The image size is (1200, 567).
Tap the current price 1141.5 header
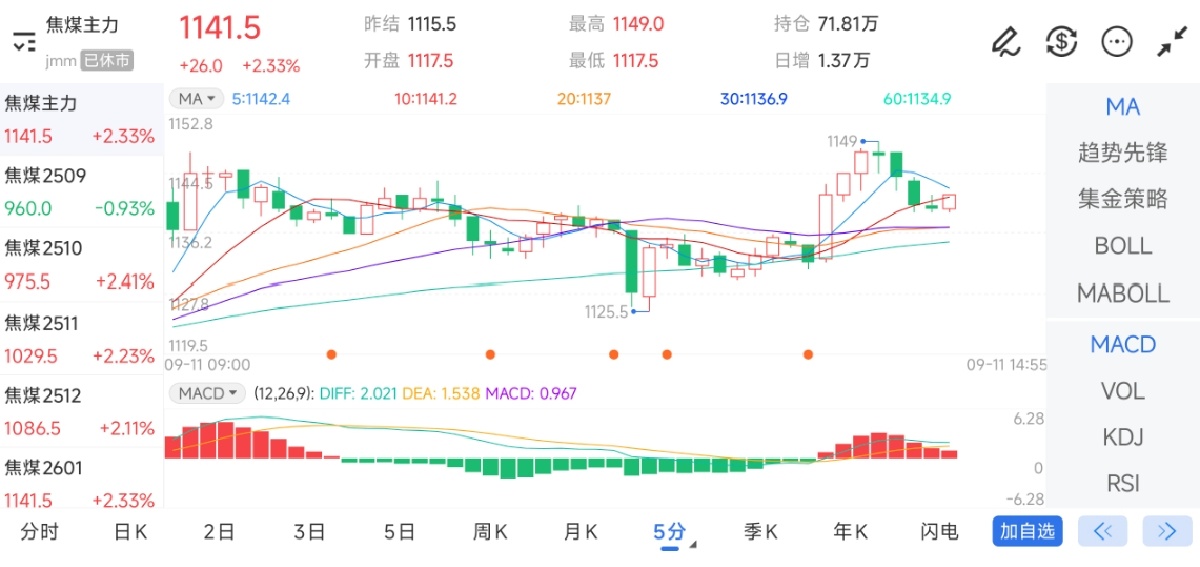(x=220, y=28)
